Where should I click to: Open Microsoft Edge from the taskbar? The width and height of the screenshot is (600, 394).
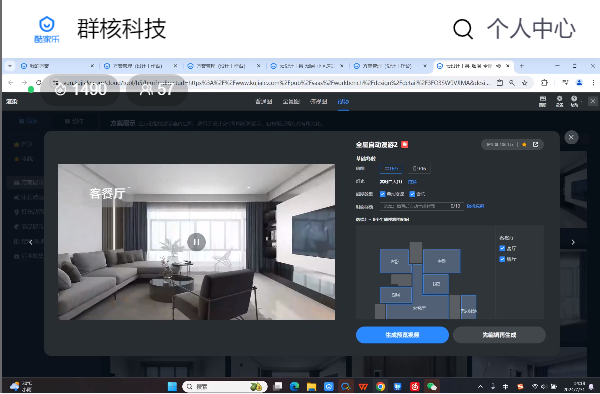294,386
